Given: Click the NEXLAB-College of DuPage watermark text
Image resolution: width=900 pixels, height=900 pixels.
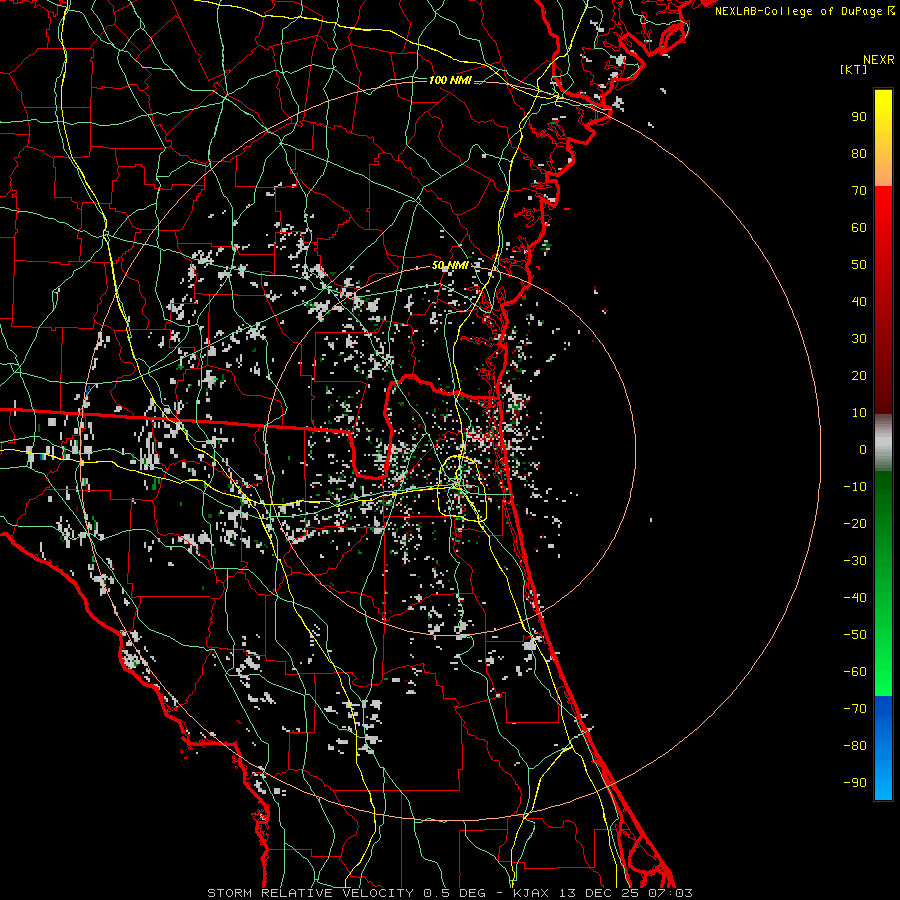Looking at the screenshot, I should [x=799, y=11].
